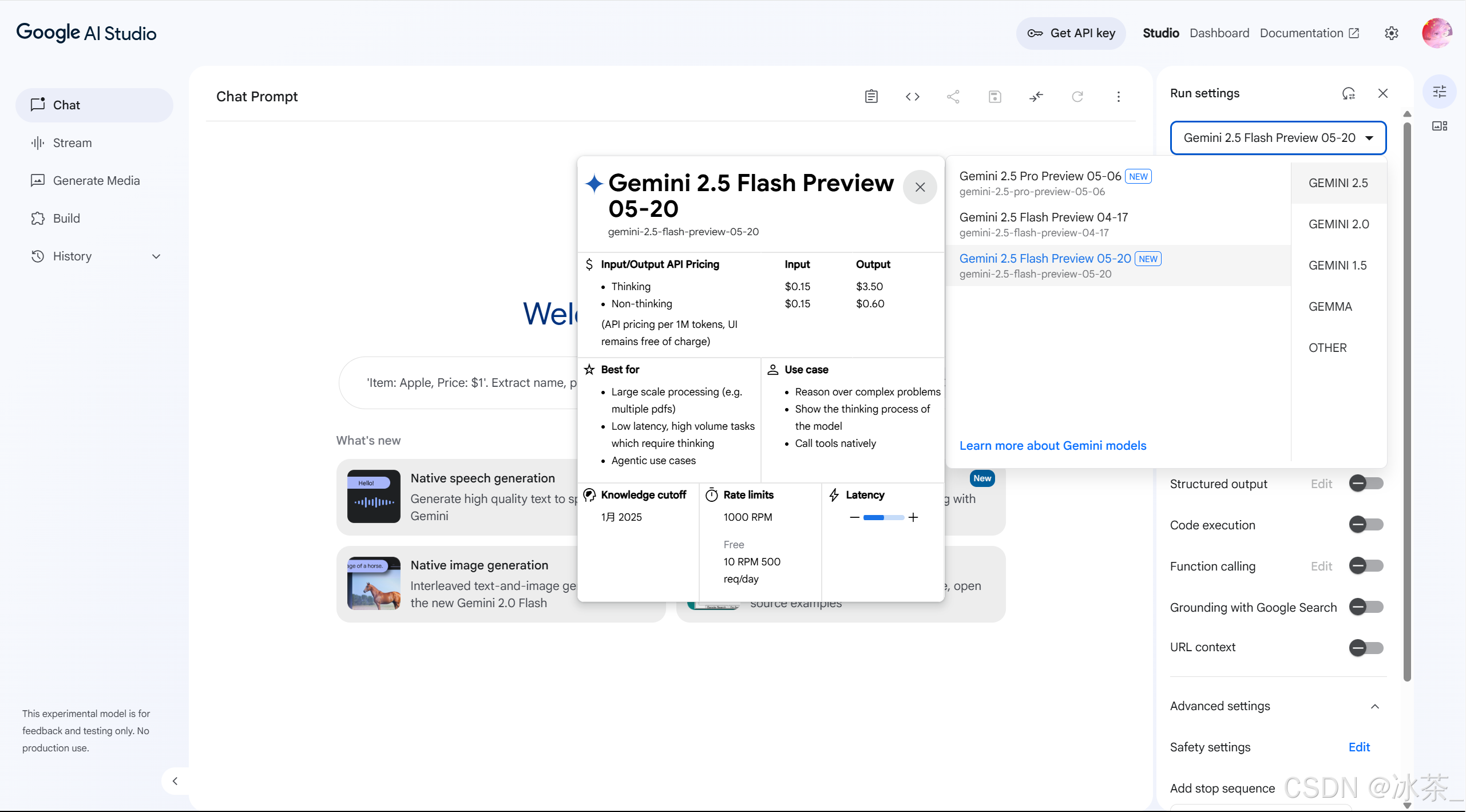
Task: Click the user profile avatar
Action: coord(1437,33)
